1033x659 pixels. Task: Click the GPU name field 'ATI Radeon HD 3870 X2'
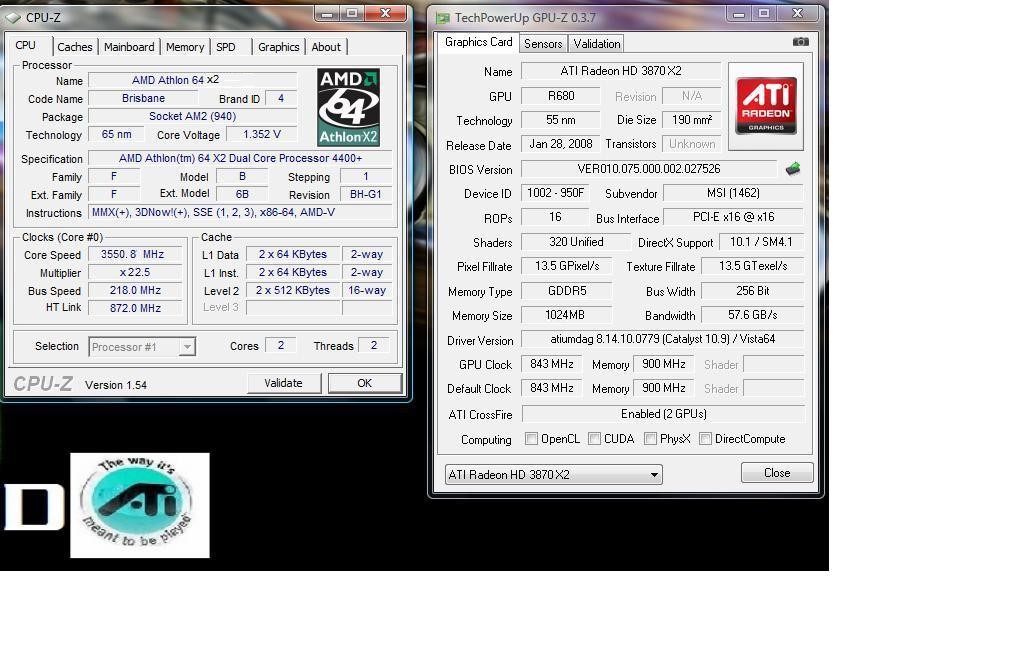(x=621, y=71)
